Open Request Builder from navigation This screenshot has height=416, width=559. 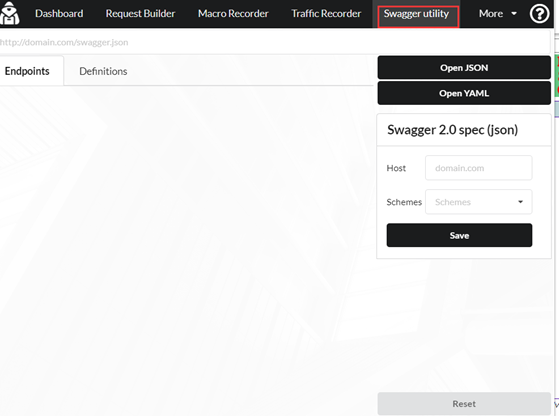coord(140,14)
